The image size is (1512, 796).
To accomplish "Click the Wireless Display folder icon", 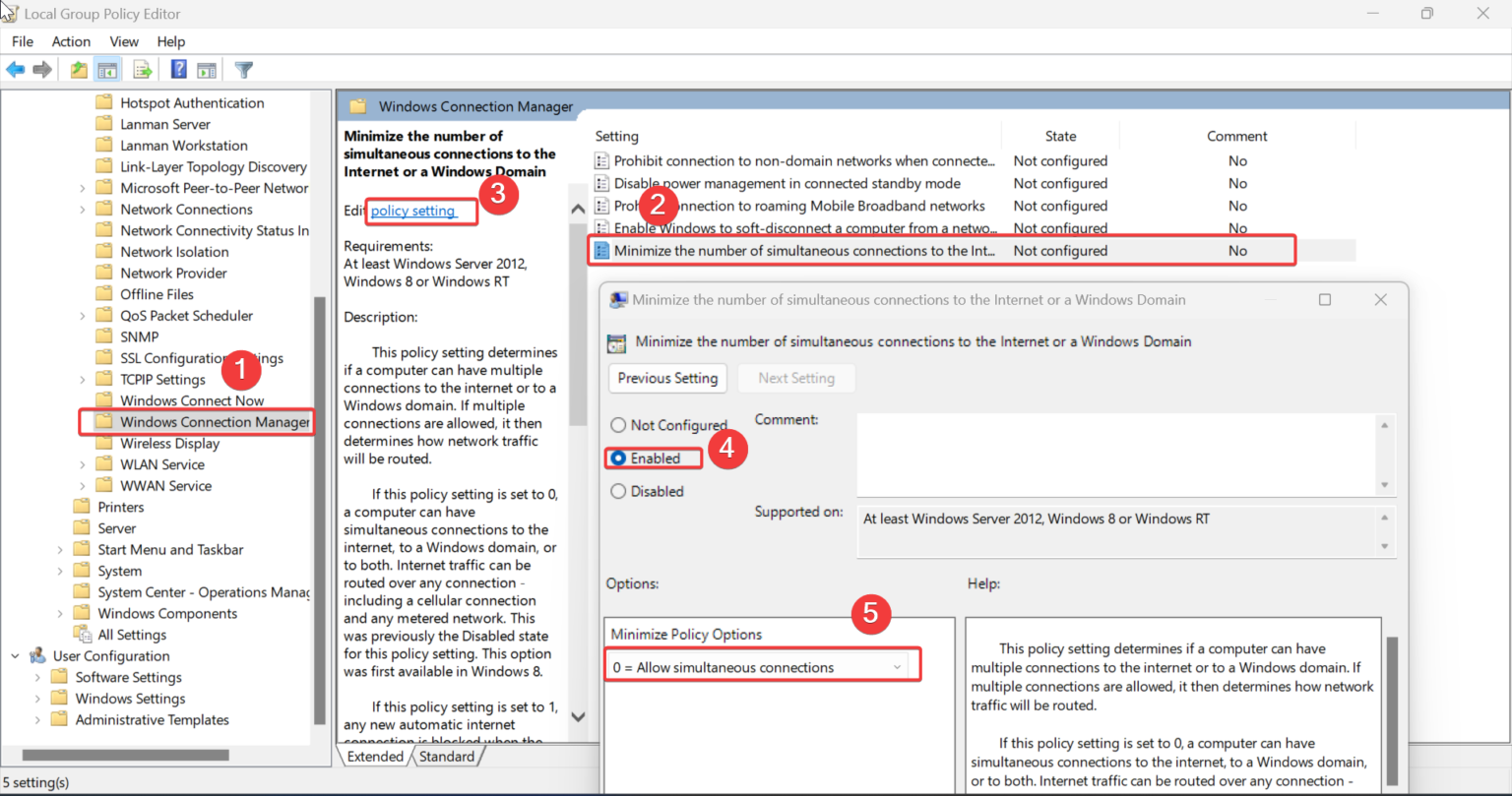I will click(x=103, y=443).
